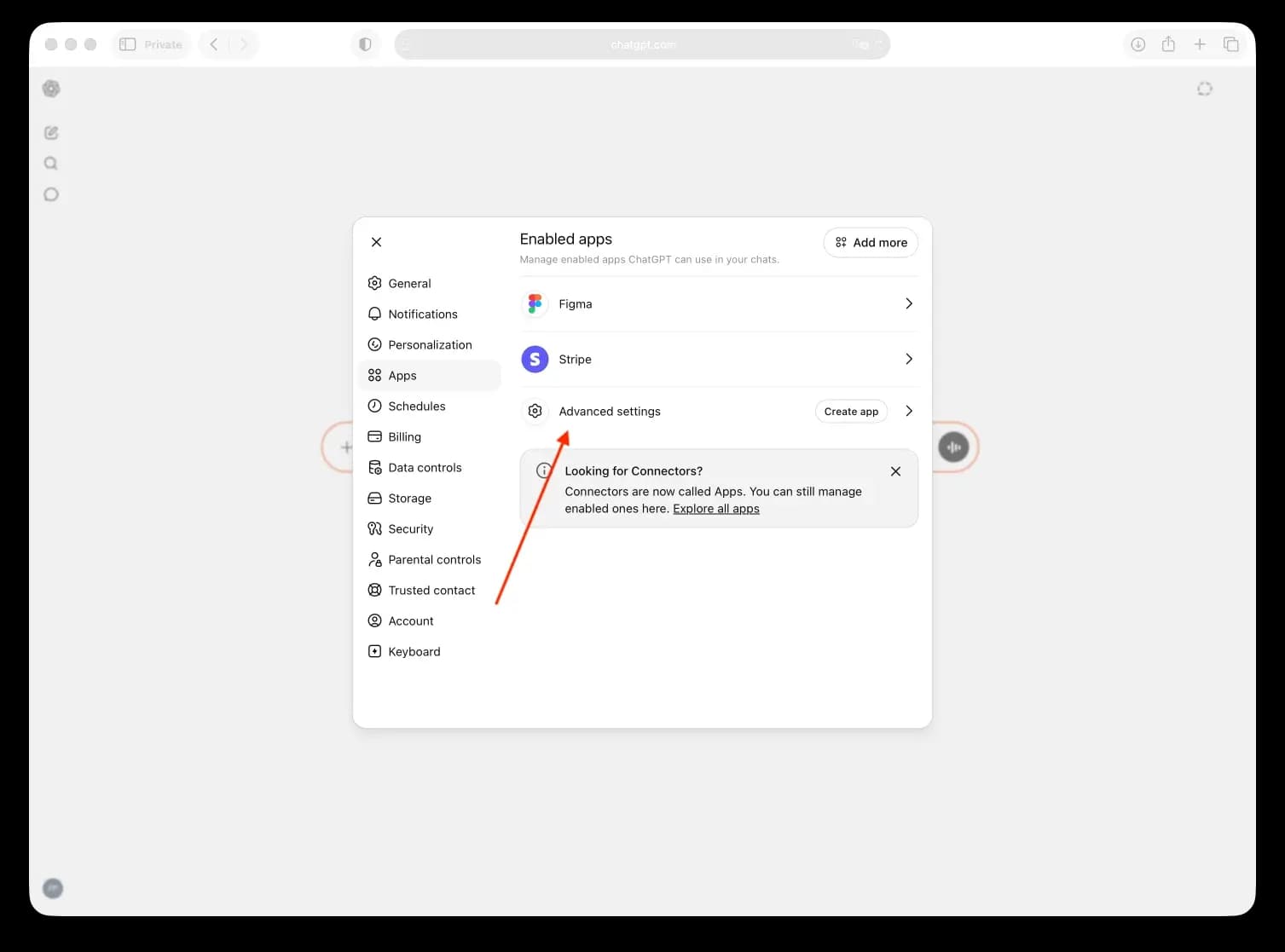Click the Add more button
This screenshot has width=1285, height=952.
[871, 242]
